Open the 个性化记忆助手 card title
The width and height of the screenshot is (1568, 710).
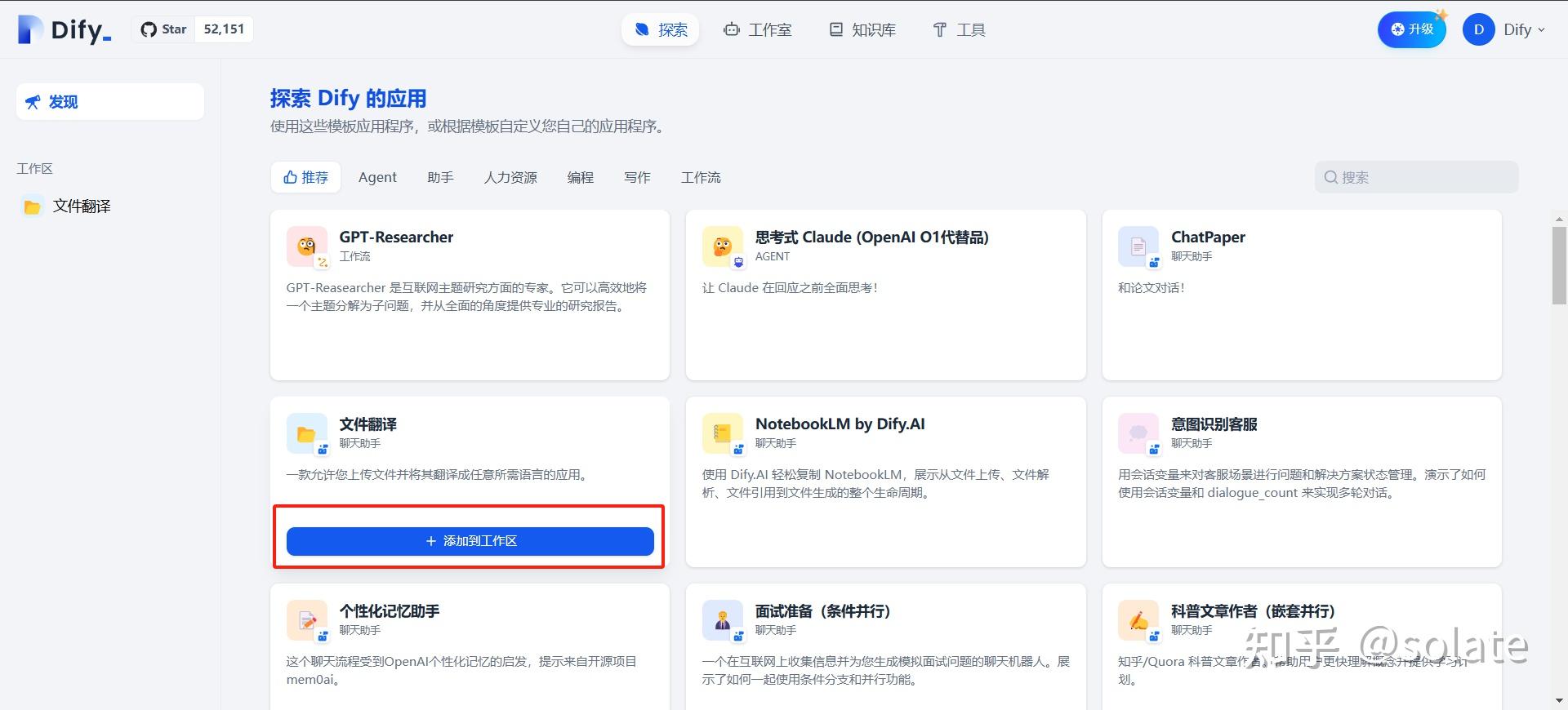click(x=390, y=611)
